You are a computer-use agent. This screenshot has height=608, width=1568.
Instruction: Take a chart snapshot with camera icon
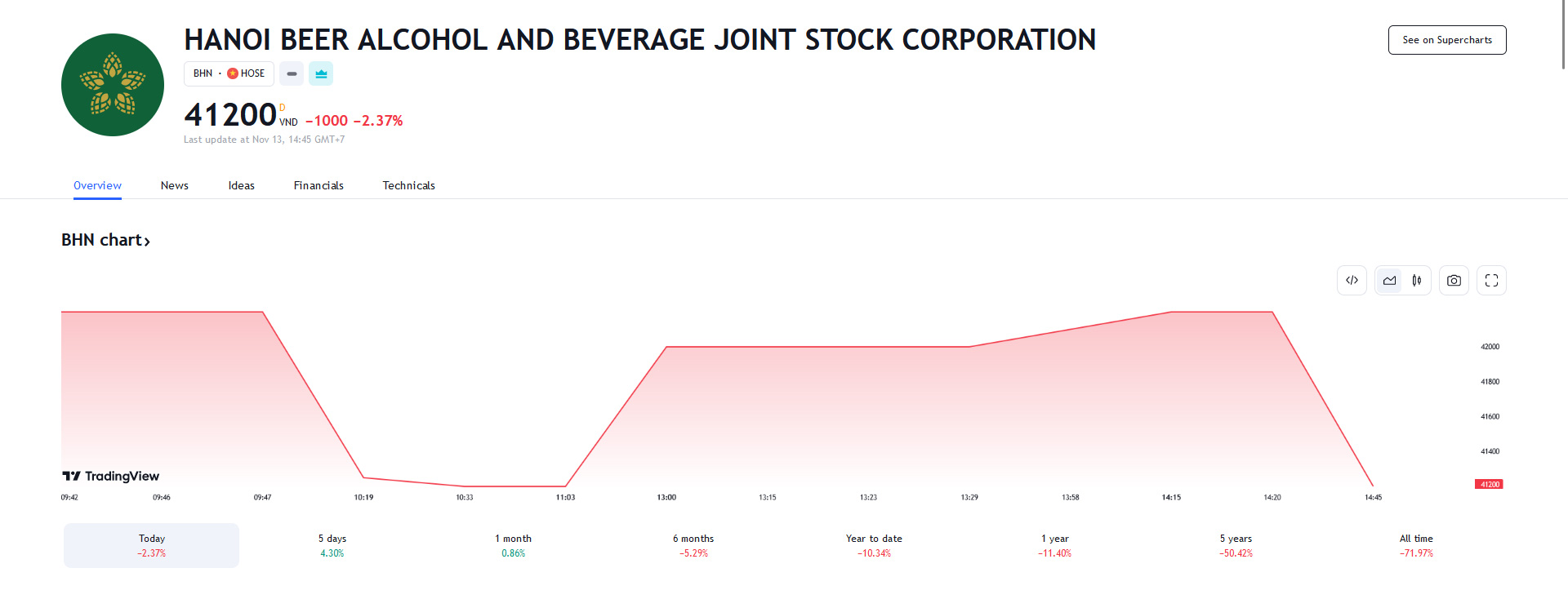[1454, 281]
